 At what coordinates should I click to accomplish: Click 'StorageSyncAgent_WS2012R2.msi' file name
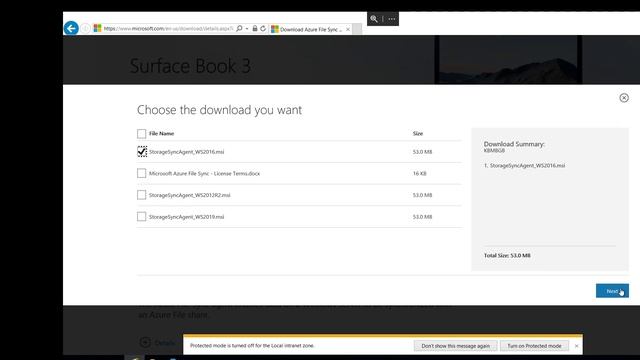(189, 195)
